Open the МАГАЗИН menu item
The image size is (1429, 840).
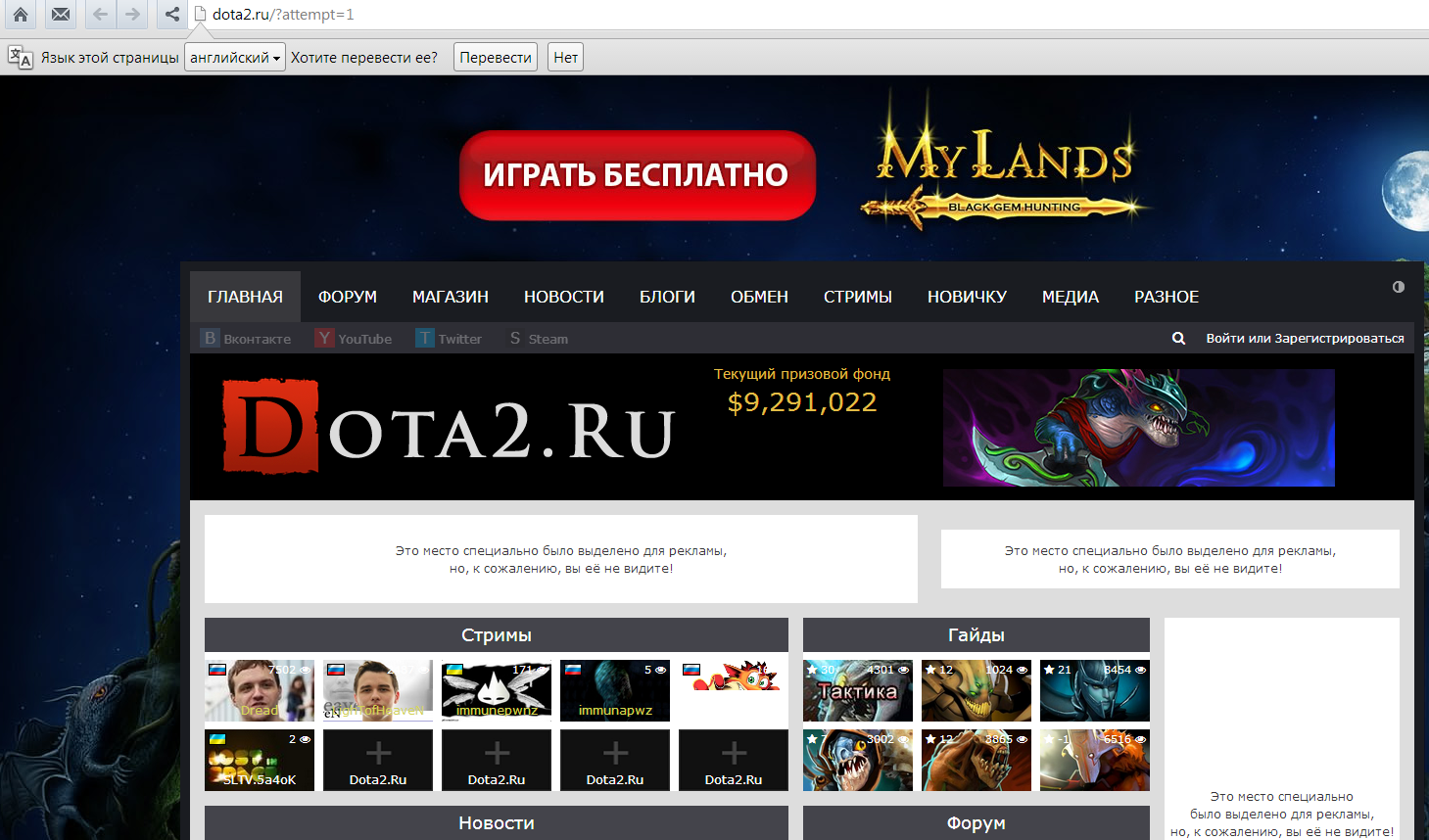(x=451, y=297)
